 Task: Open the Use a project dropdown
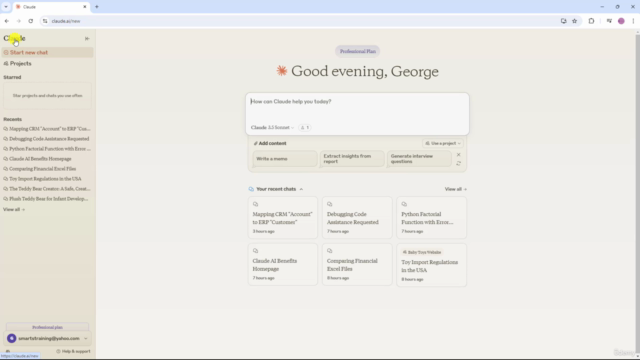click(442, 143)
